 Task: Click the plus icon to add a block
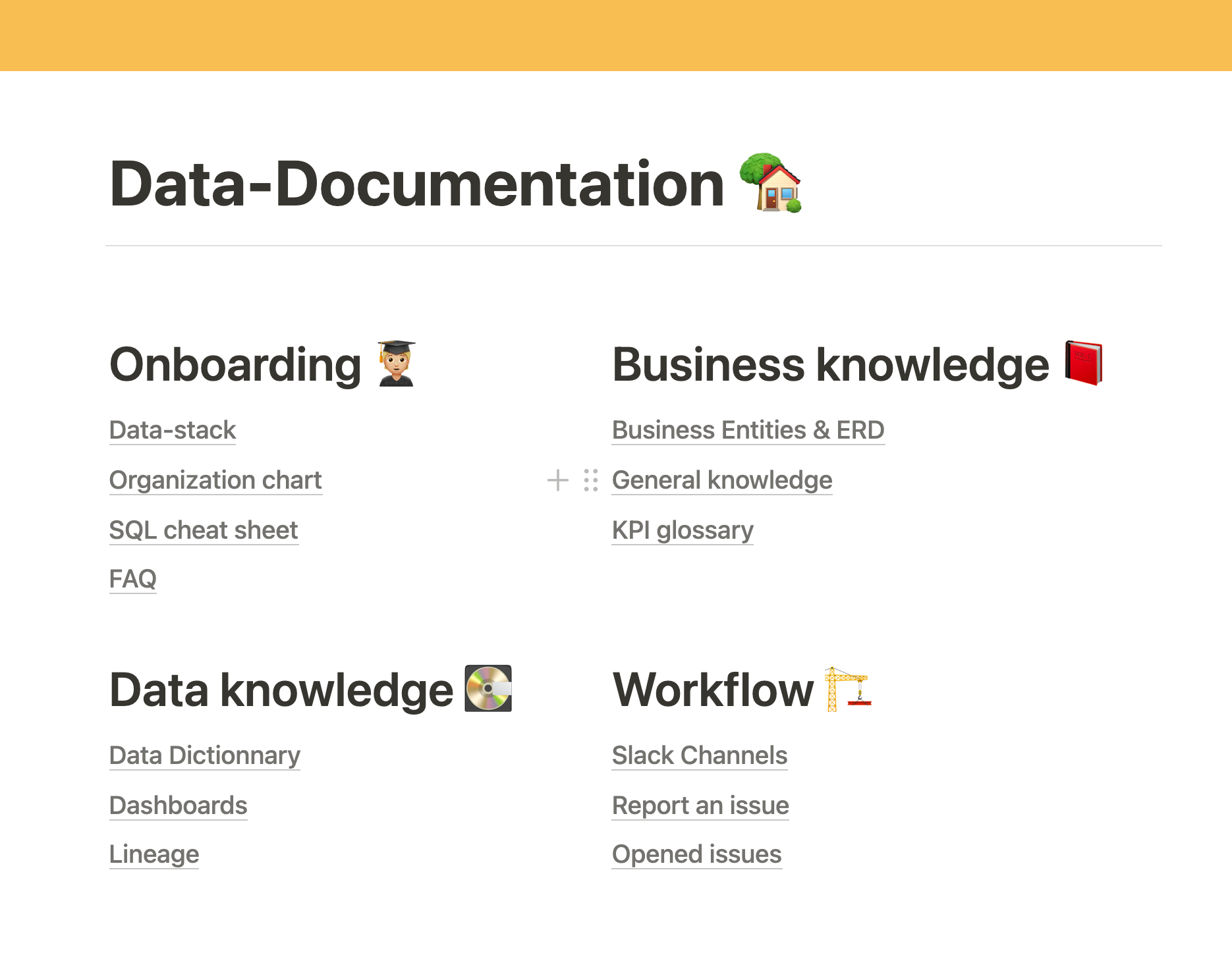557,480
